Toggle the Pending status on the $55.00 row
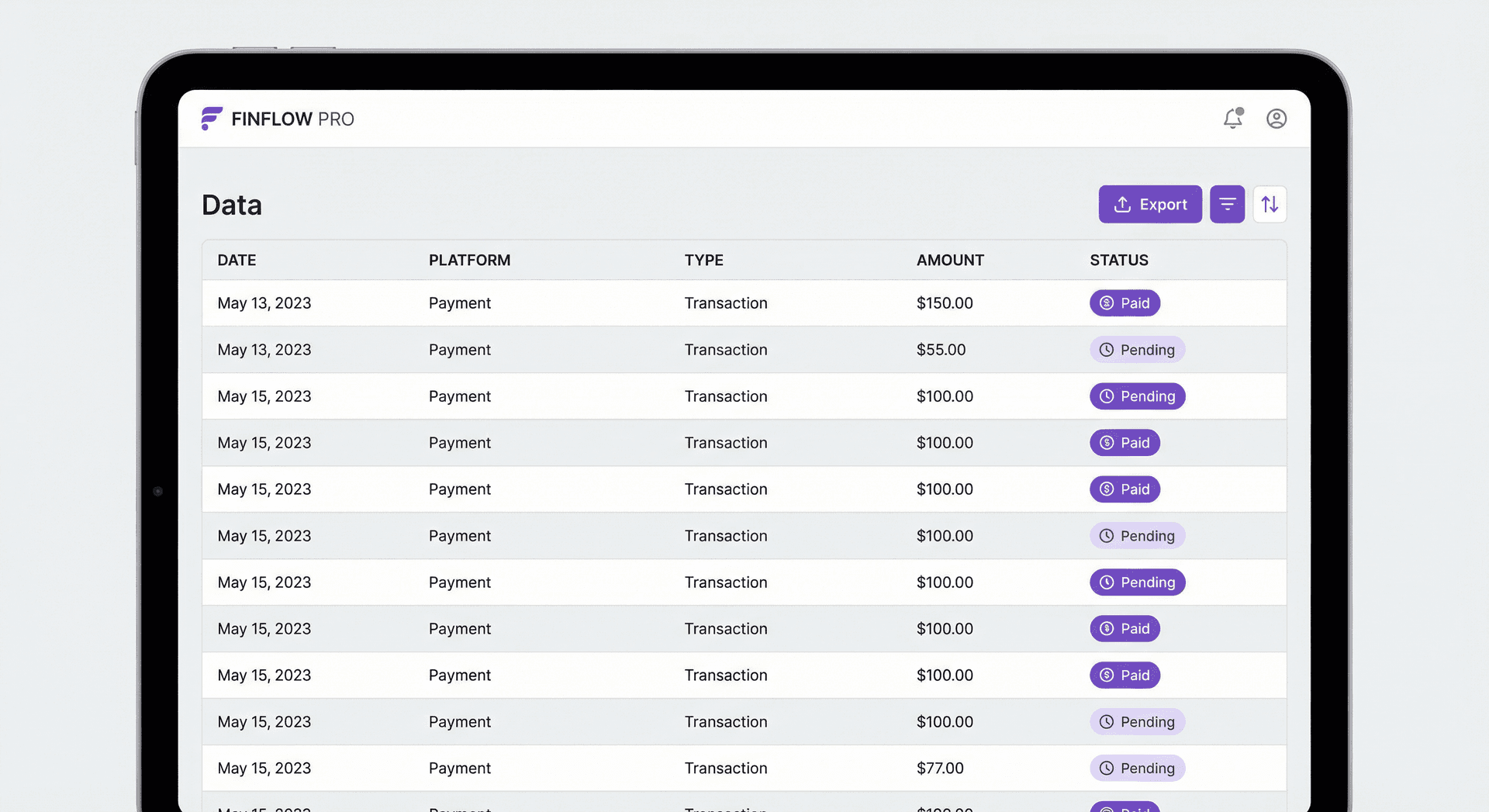Viewport: 1489px width, 812px height. [1137, 350]
